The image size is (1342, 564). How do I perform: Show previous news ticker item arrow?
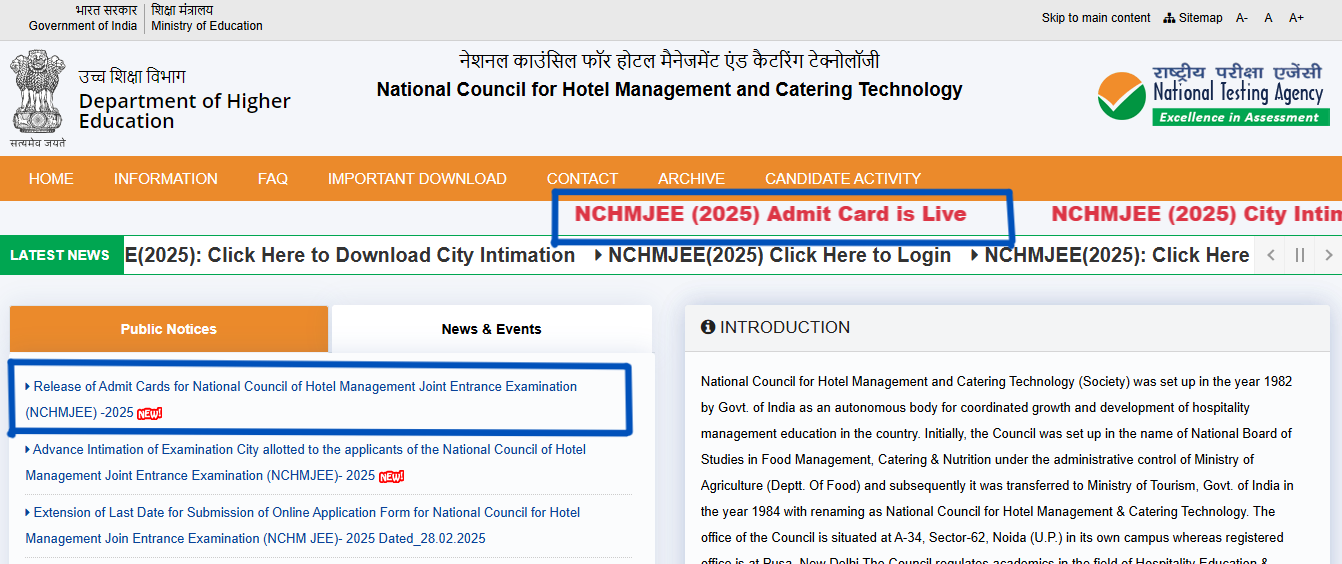(x=1271, y=255)
